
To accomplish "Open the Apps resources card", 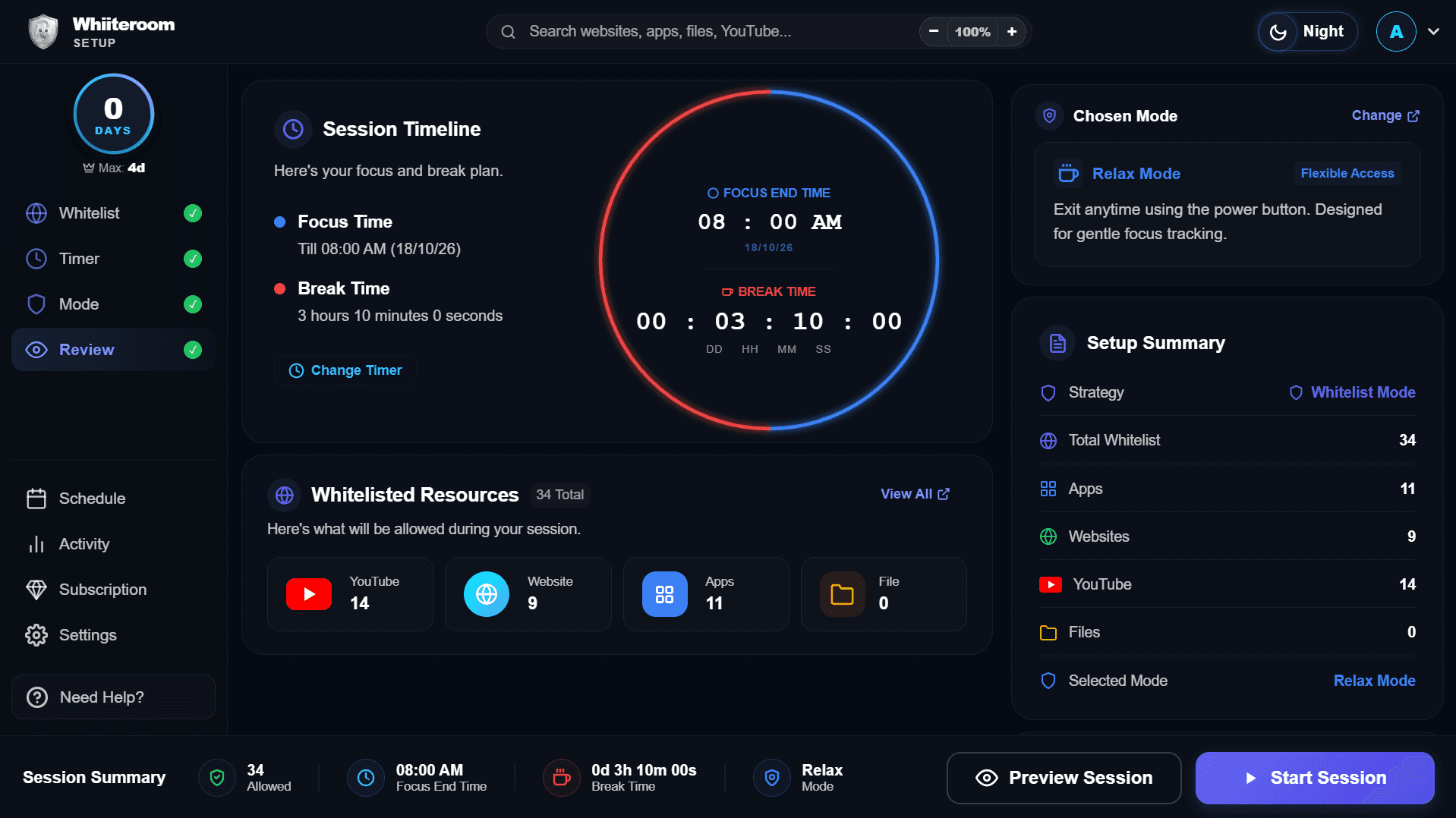I will [x=706, y=594].
